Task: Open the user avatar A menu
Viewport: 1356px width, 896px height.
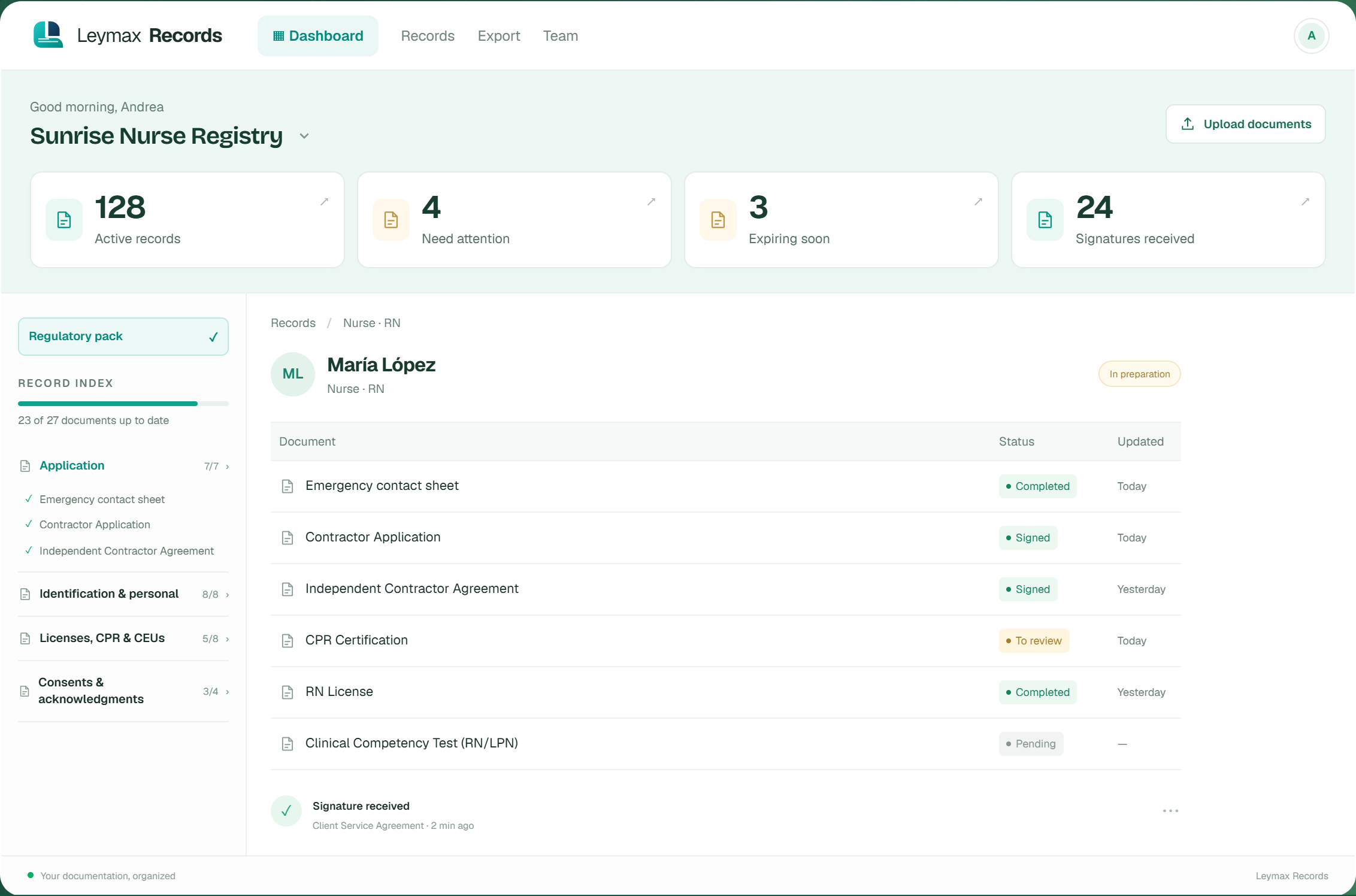Action: [1311, 36]
